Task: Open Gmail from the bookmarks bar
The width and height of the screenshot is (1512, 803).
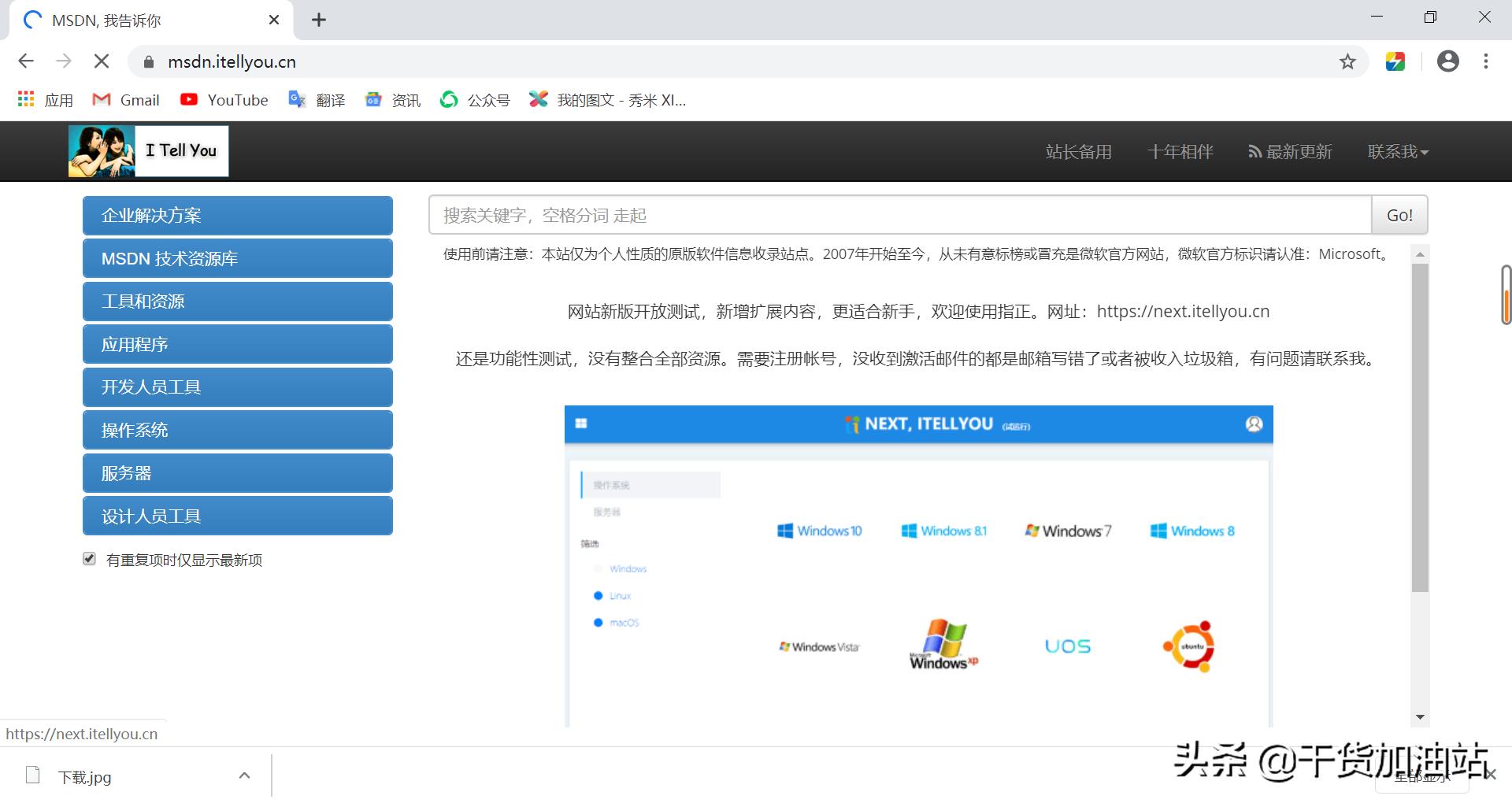Action: pyautogui.click(x=125, y=100)
